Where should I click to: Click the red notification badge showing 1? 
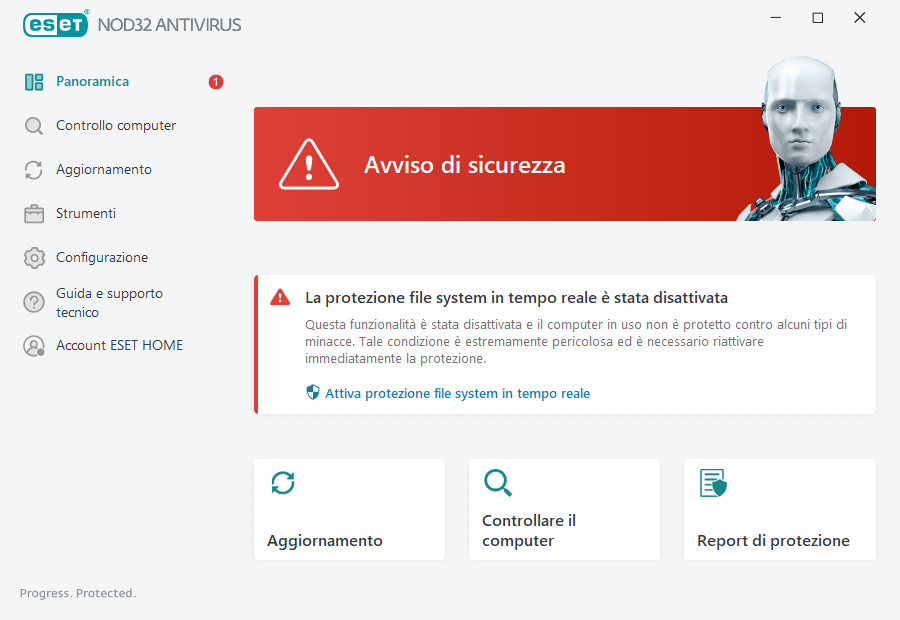coord(215,82)
